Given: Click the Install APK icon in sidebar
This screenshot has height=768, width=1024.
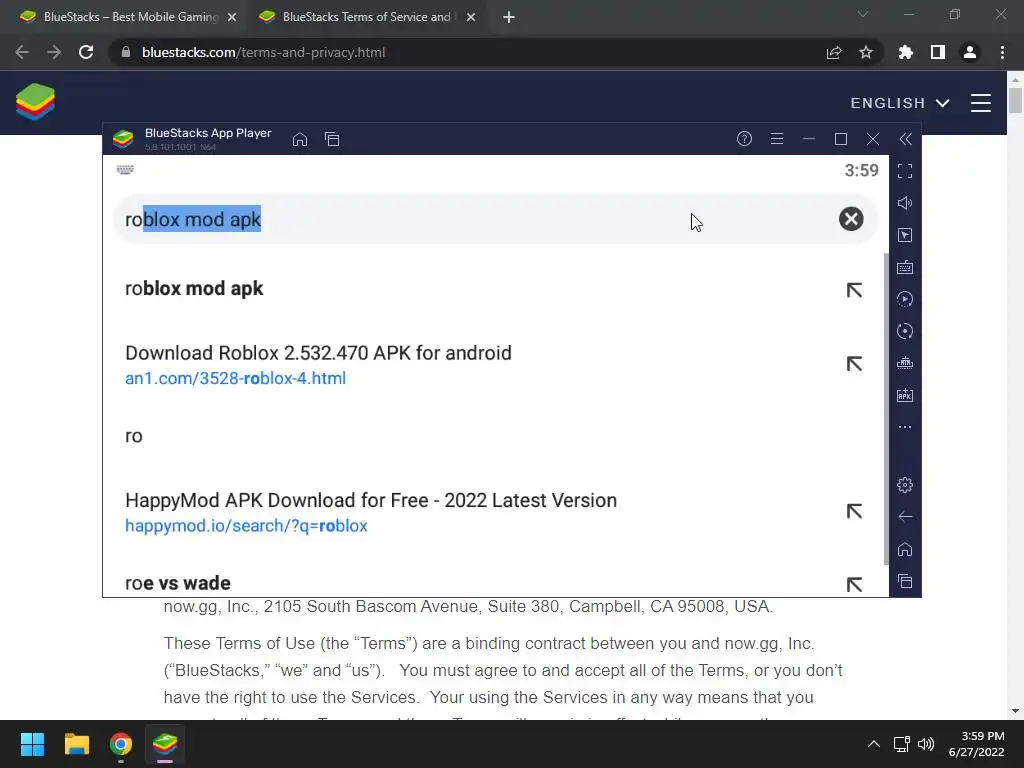Looking at the screenshot, I should (905, 395).
